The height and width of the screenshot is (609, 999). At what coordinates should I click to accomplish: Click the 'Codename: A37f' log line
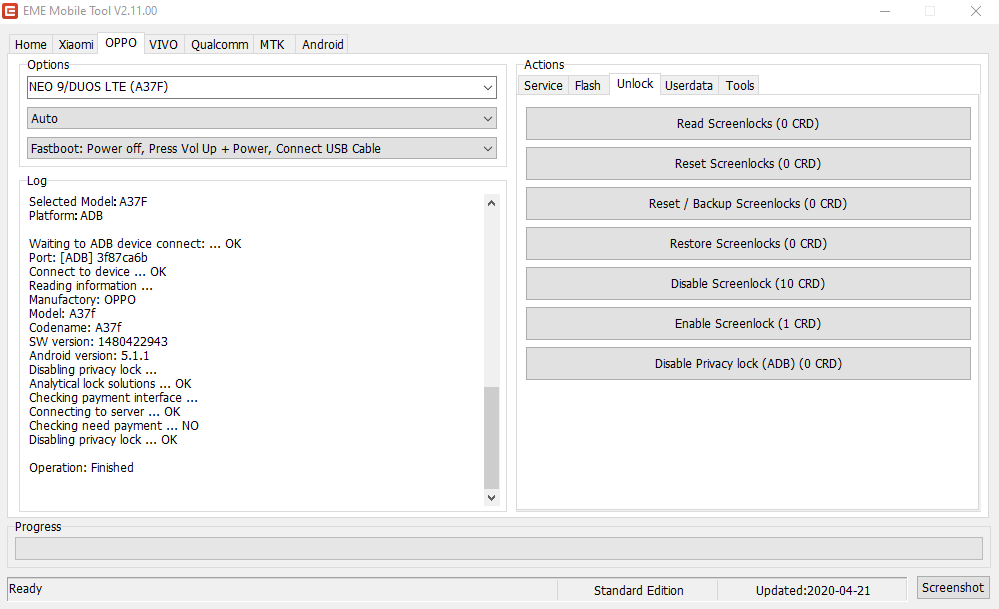coord(75,327)
